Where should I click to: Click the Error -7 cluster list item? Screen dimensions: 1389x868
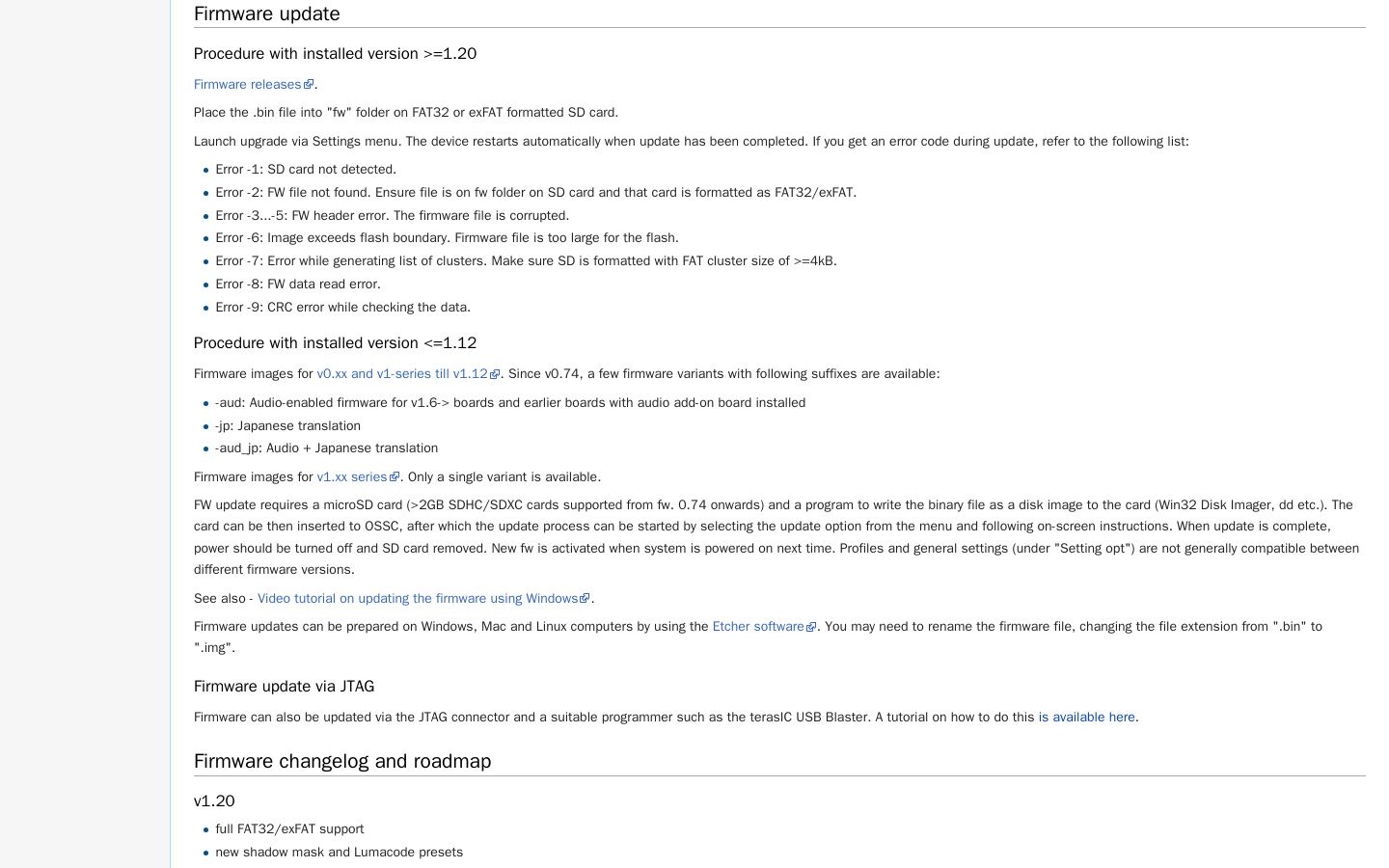[x=526, y=261]
